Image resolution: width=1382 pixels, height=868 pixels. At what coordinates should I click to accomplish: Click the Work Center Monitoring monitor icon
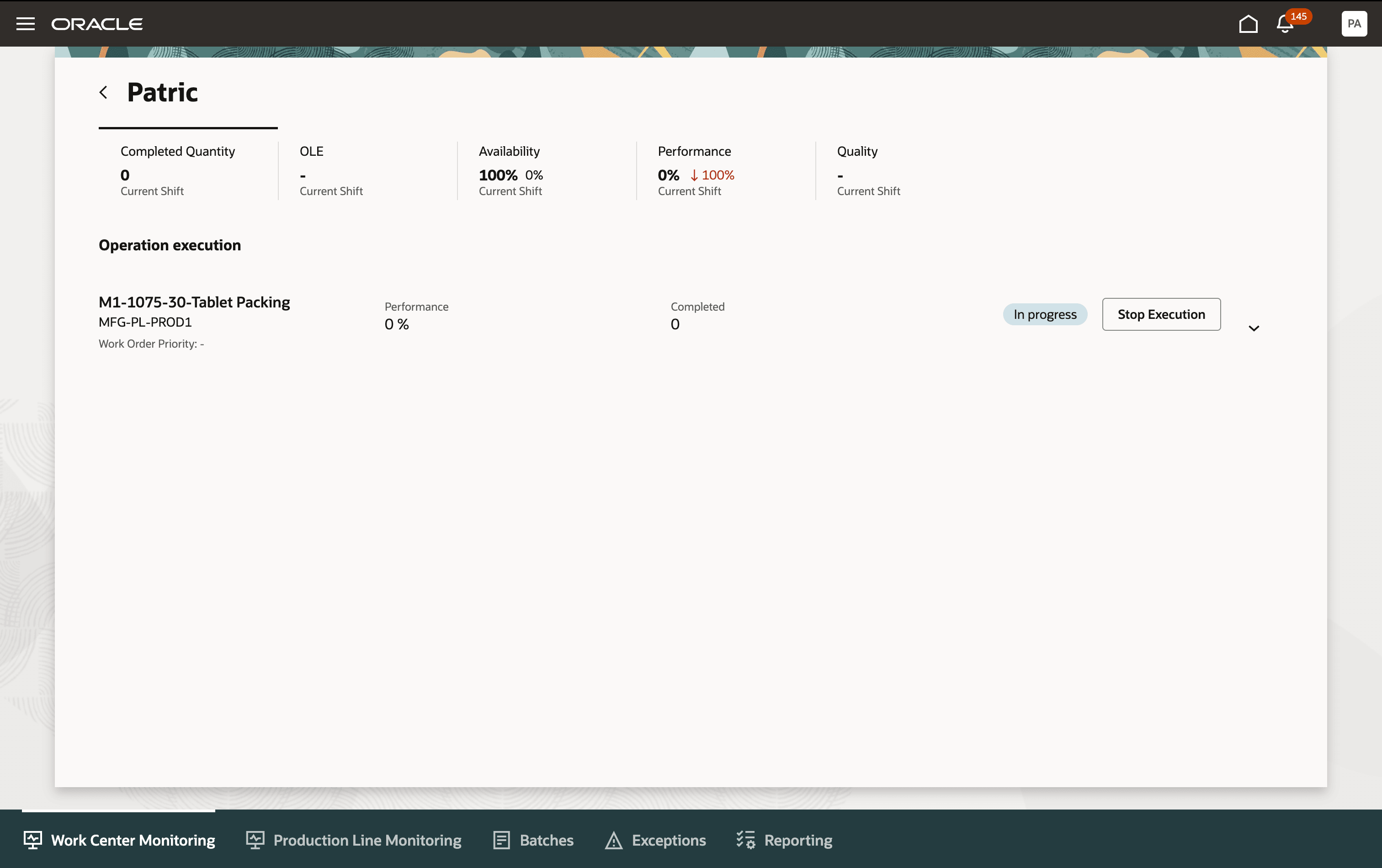(33, 840)
